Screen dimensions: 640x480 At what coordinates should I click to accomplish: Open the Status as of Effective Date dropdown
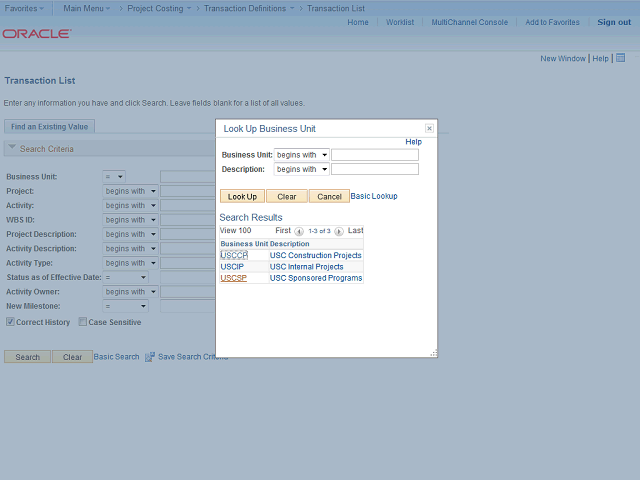tap(125, 277)
